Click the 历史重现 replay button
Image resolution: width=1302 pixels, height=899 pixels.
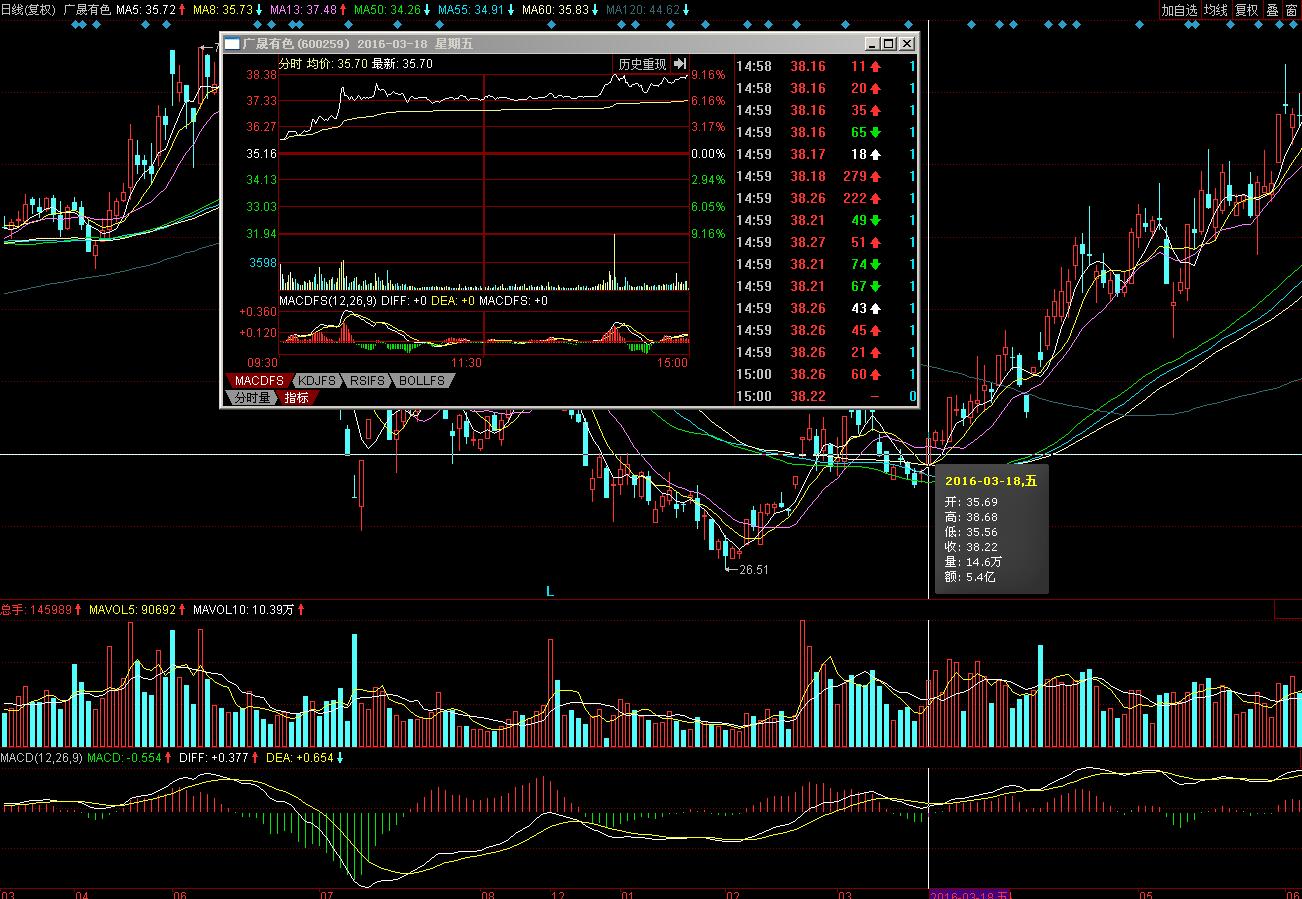click(641, 64)
